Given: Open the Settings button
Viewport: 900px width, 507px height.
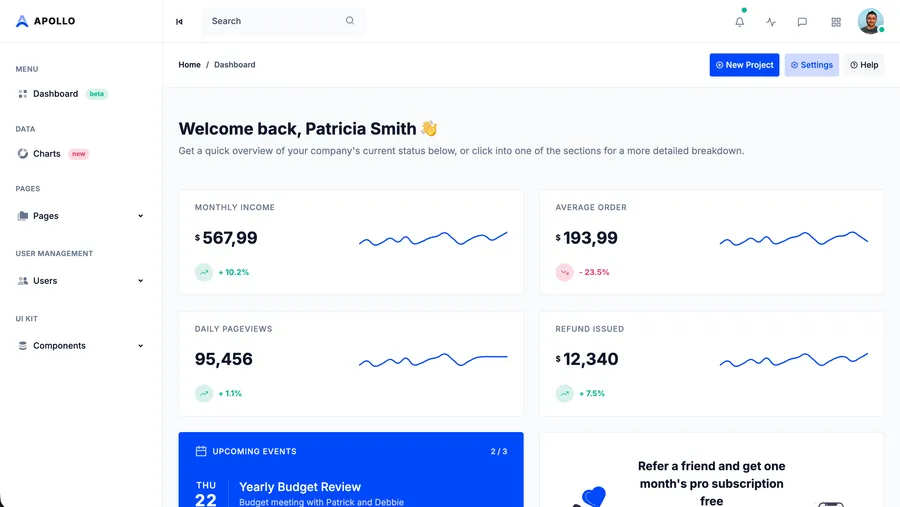Looking at the screenshot, I should [x=811, y=65].
